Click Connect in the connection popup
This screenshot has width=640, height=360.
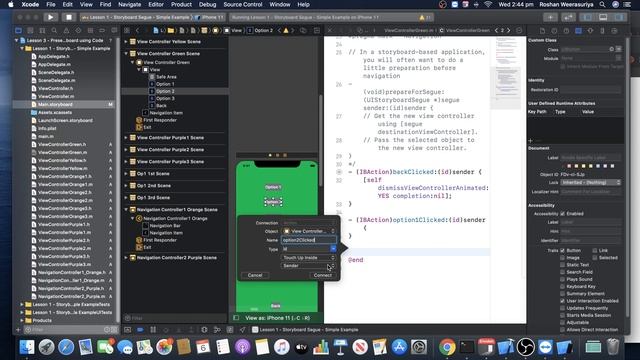tap(322, 275)
